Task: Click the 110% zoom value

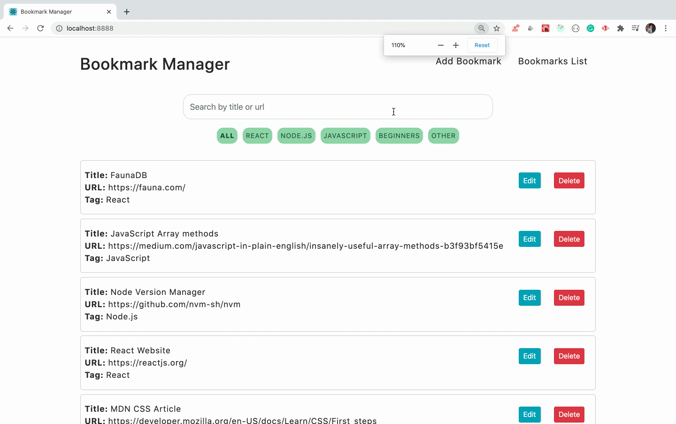Action: [x=398, y=45]
